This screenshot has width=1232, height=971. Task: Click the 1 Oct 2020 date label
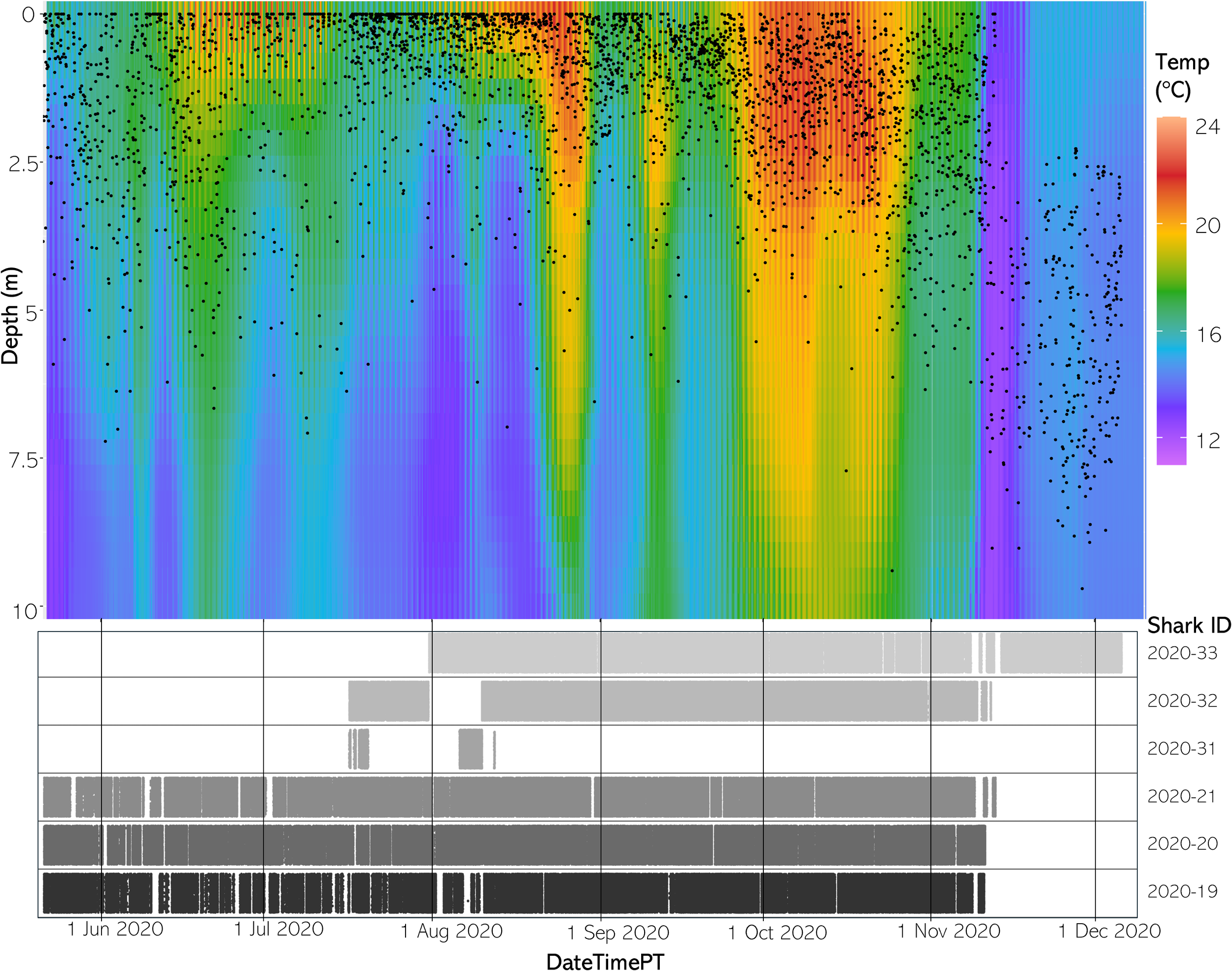click(777, 933)
